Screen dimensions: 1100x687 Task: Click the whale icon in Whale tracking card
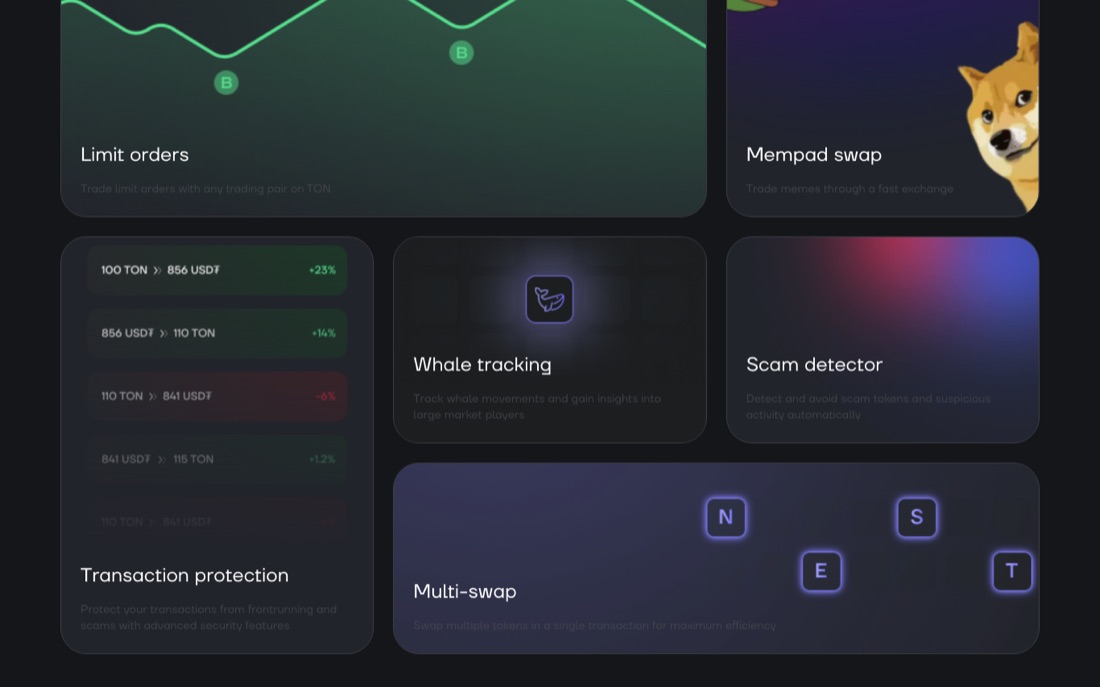(x=549, y=300)
